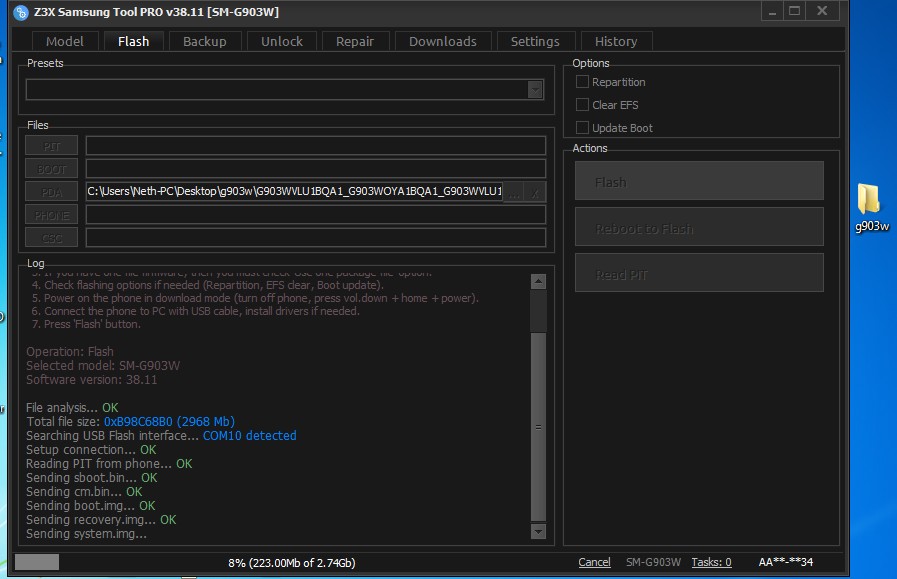897x579 pixels.
Task: Click the log scrollbar down arrow
Action: click(538, 532)
